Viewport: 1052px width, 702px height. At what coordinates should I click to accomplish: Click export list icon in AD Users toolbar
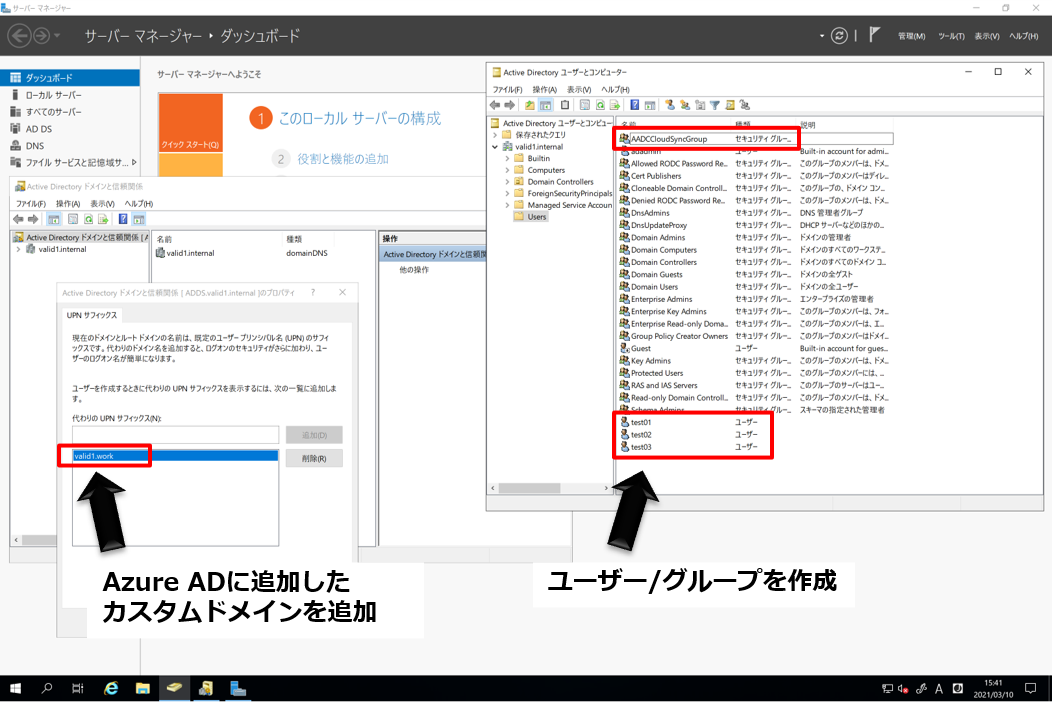(x=615, y=105)
